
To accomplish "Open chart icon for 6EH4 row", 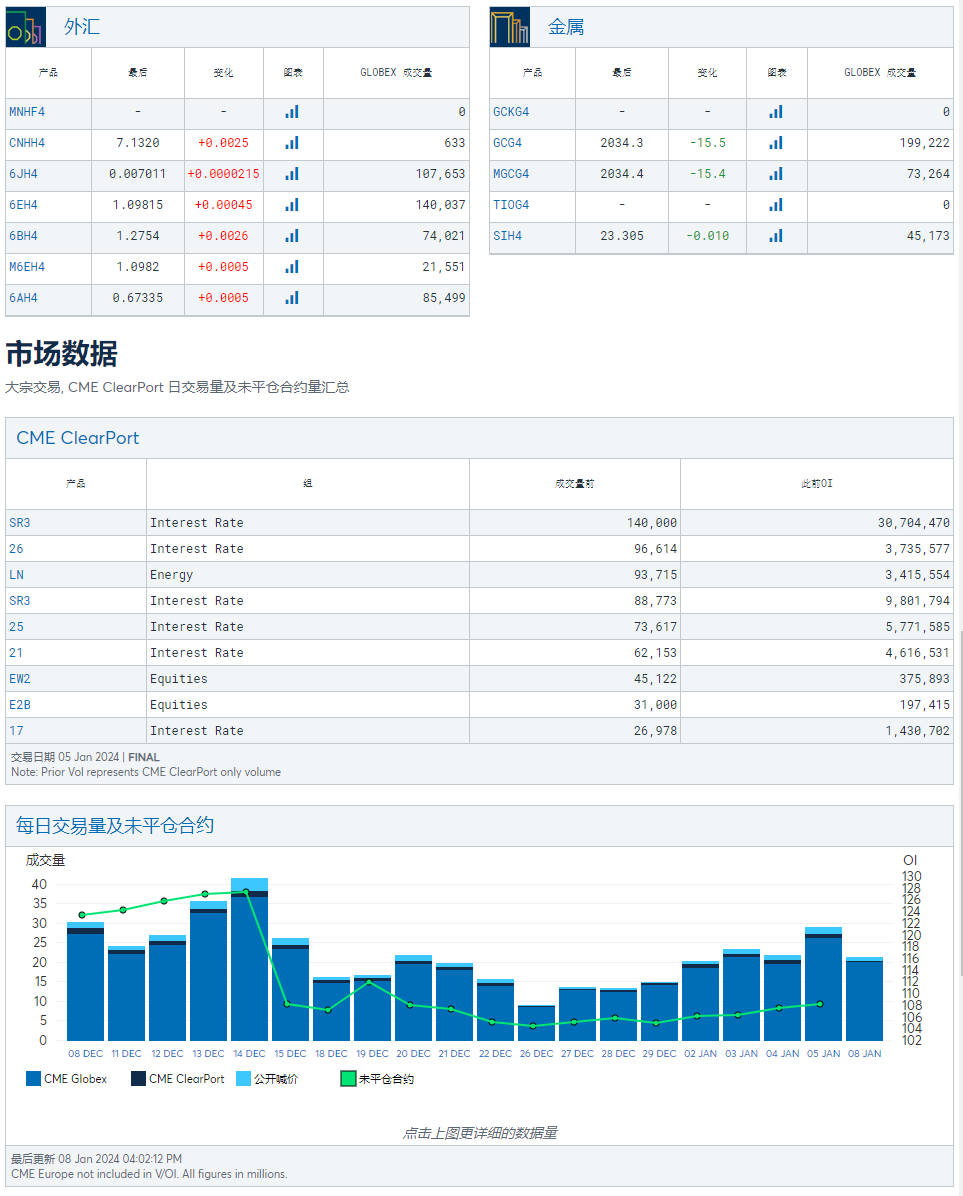I will point(292,205).
